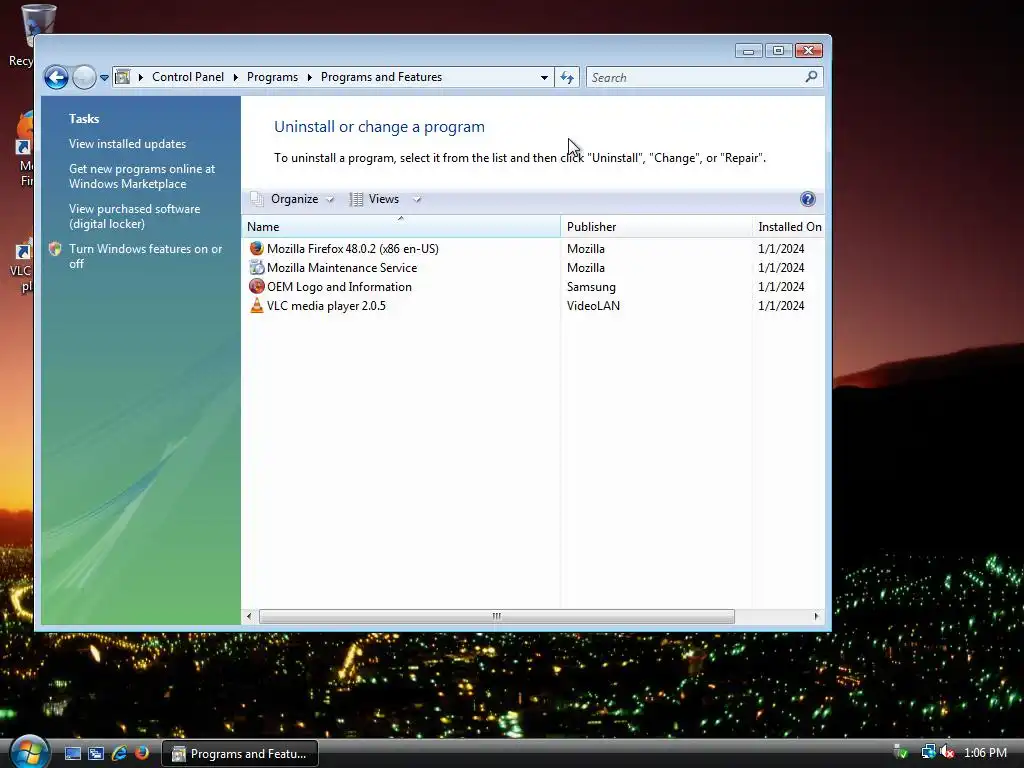
Task: Open the Windows Start orb
Action: 29,752
